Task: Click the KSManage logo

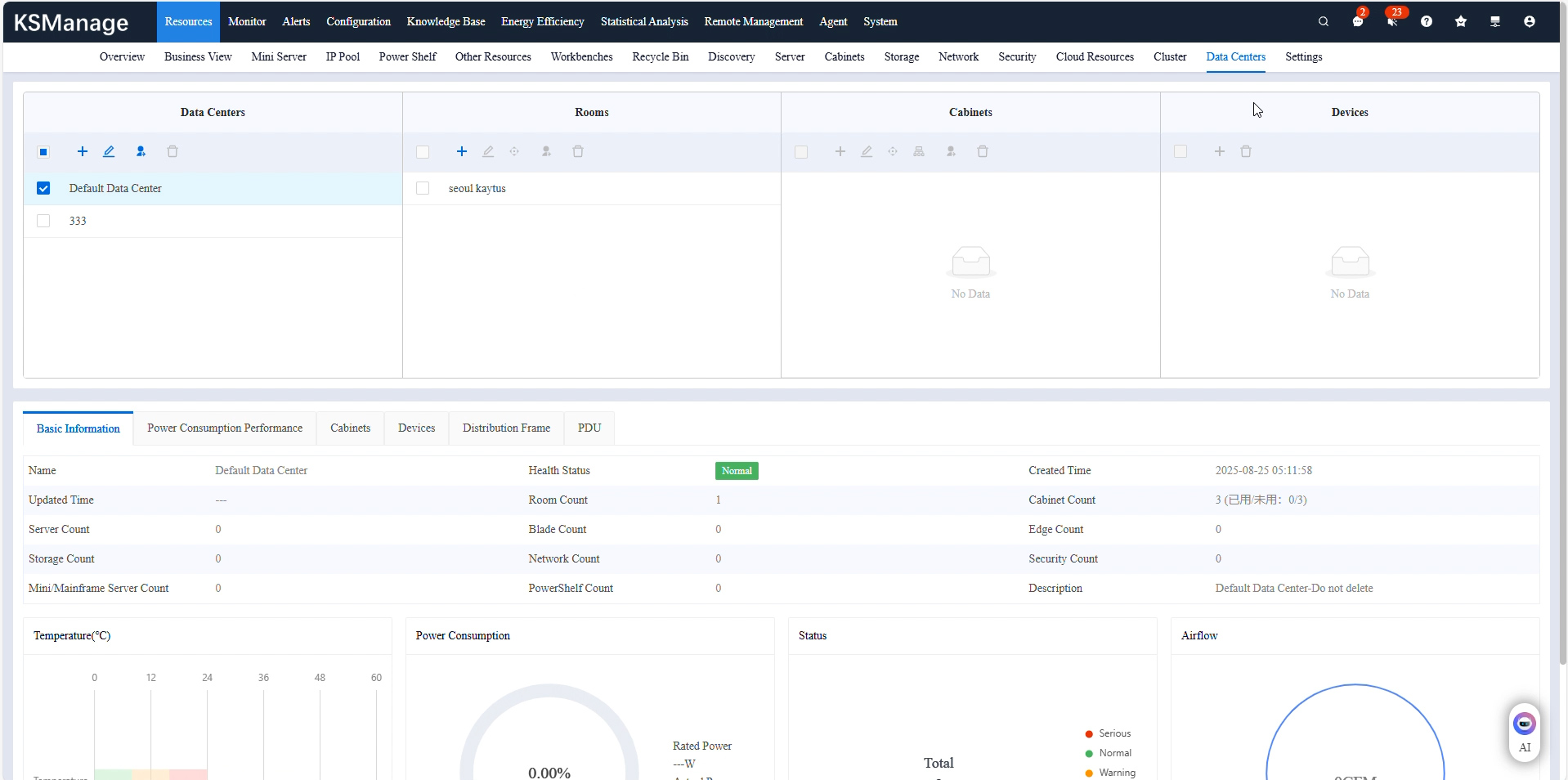Action: click(x=71, y=23)
